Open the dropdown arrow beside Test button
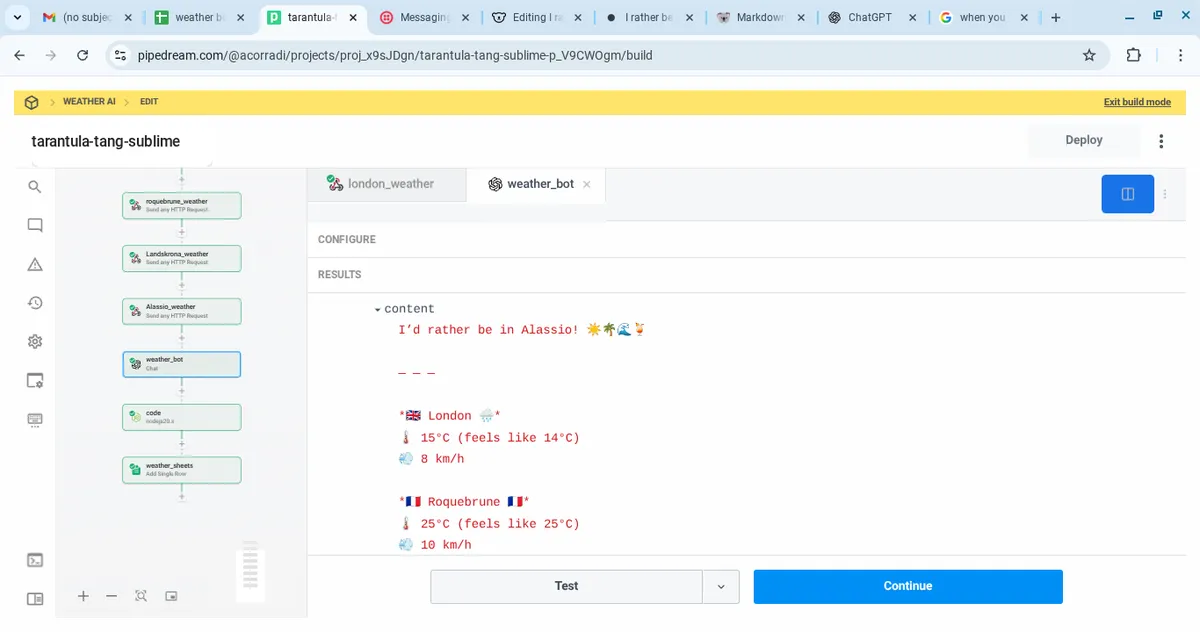This screenshot has width=1200, height=632. [x=721, y=587]
